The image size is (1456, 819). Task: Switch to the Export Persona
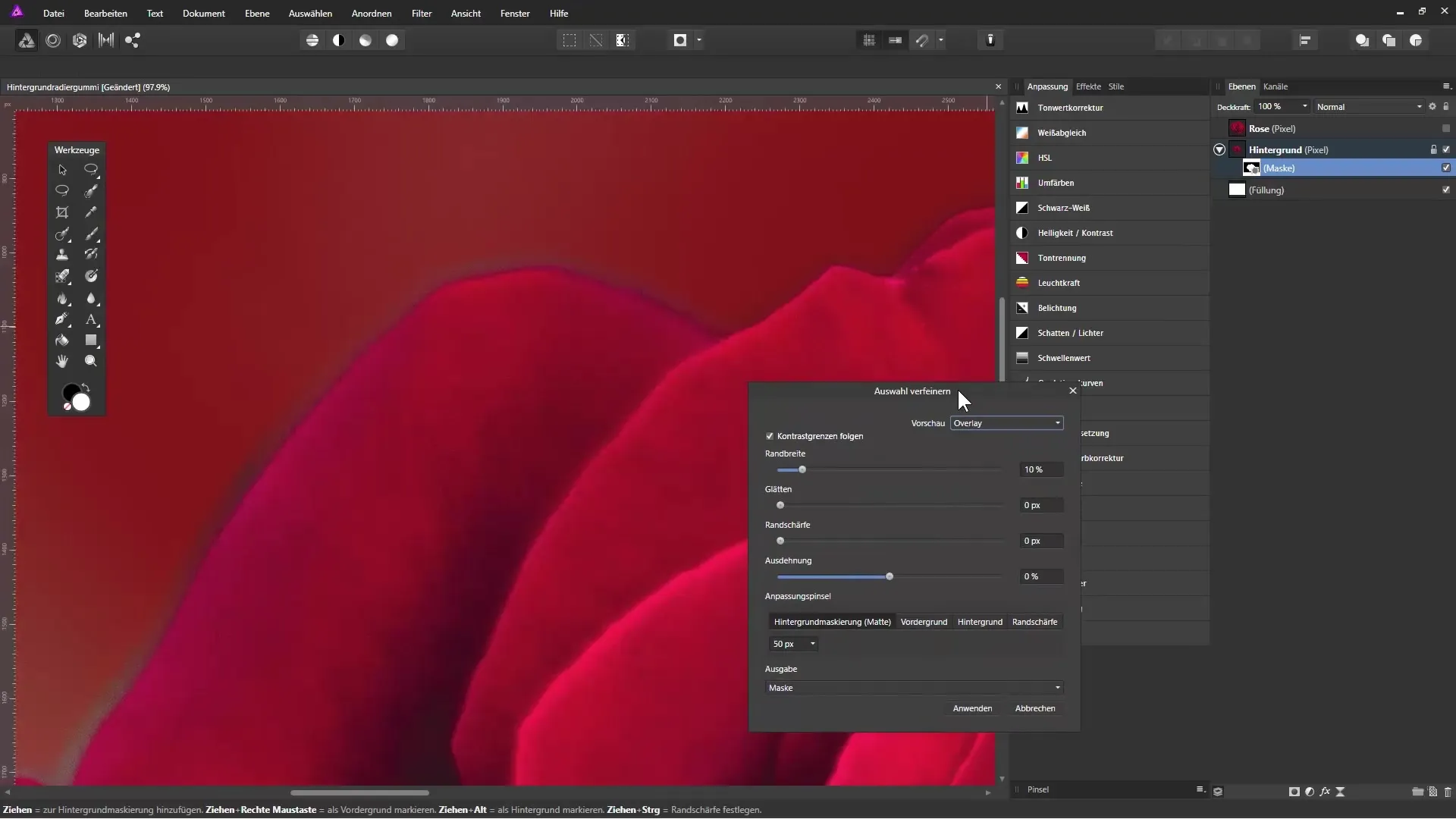pyautogui.click(x=133, y=40)
